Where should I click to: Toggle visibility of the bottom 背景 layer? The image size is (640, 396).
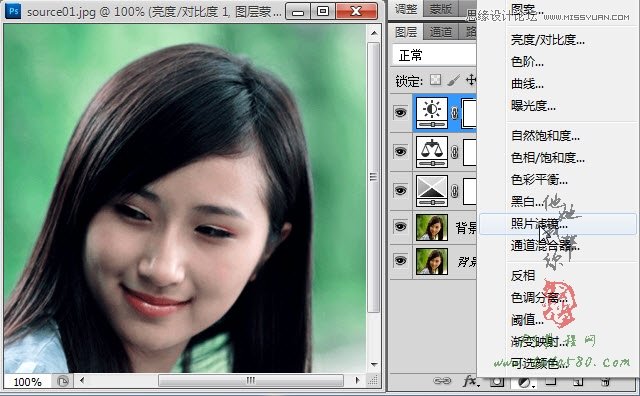click(x=400, y=260)
